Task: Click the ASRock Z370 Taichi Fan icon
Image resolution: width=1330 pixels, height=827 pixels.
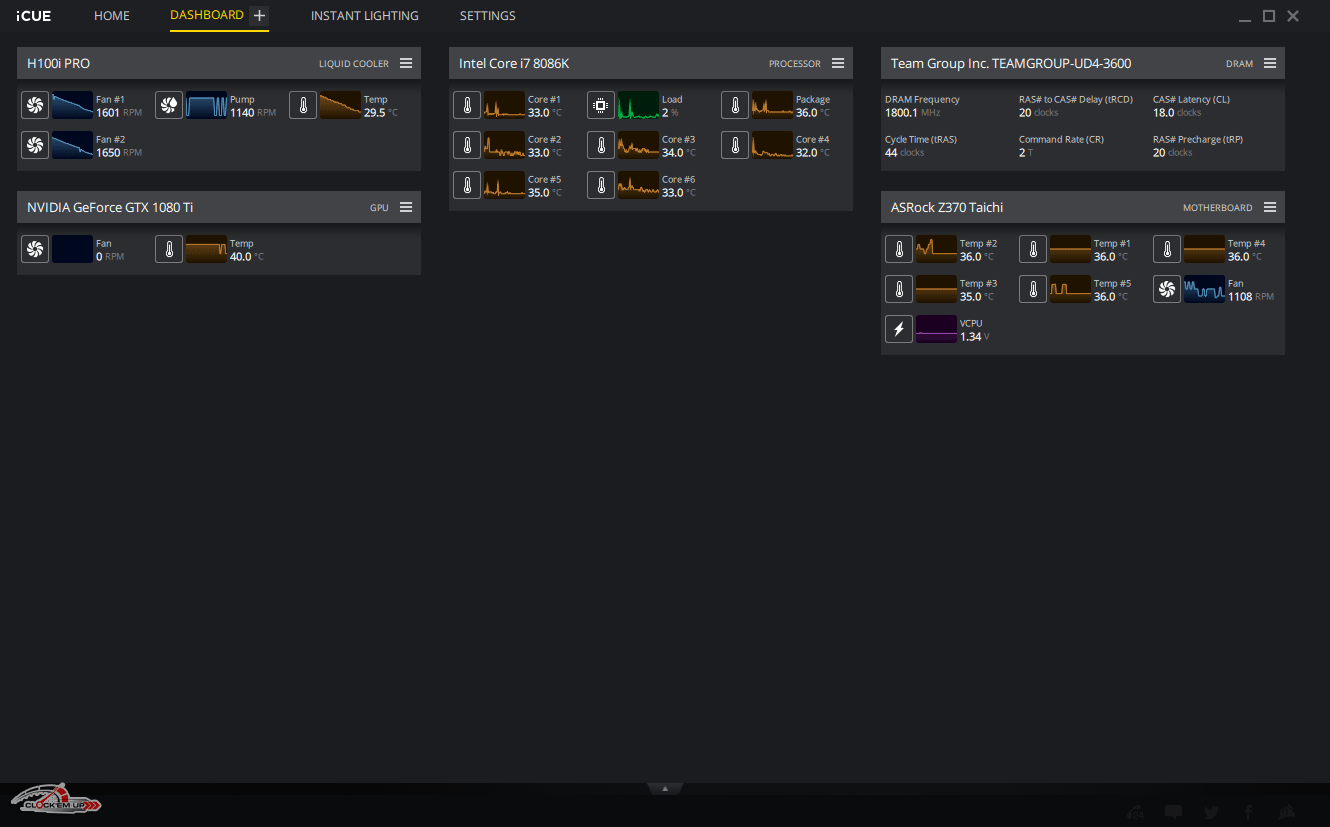Action: tap(1167, 289)
